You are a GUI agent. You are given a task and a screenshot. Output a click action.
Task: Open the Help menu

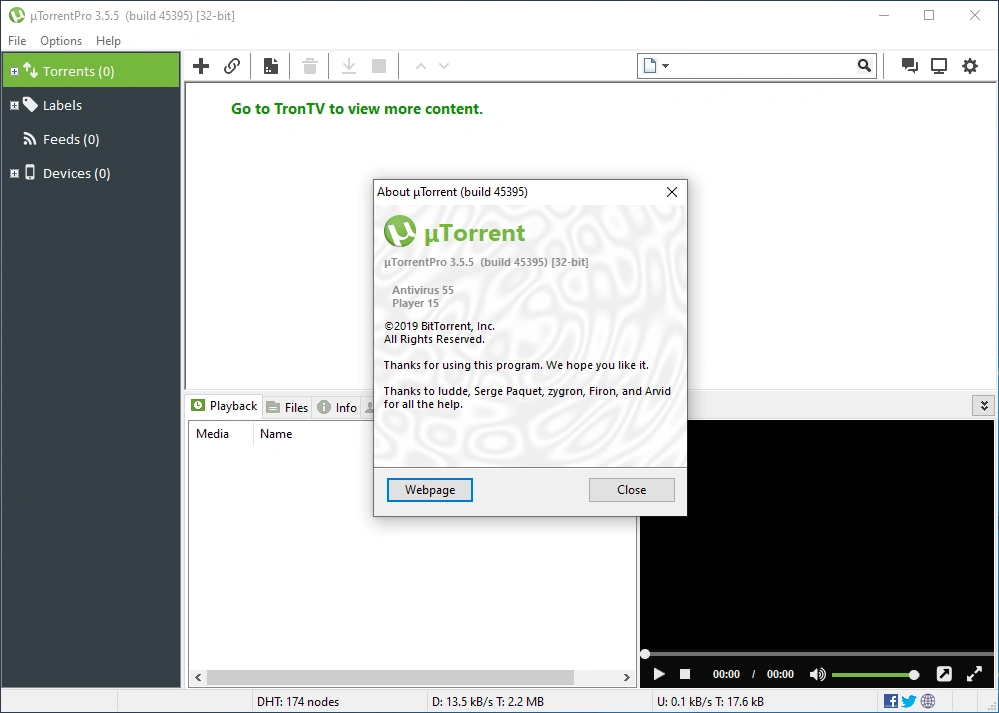tap(108, 41)
